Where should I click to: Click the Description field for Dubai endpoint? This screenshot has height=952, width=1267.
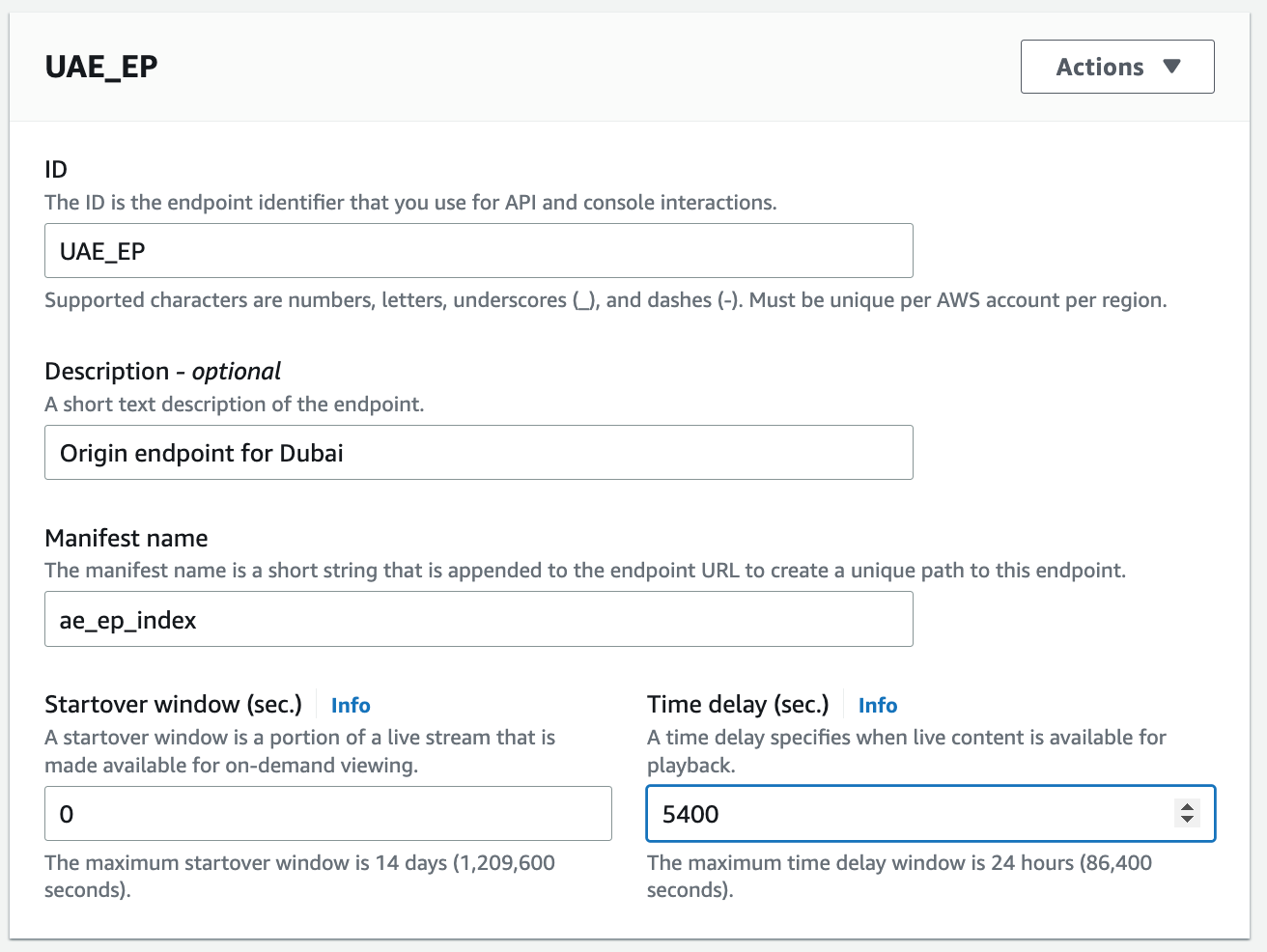(478, 452)
